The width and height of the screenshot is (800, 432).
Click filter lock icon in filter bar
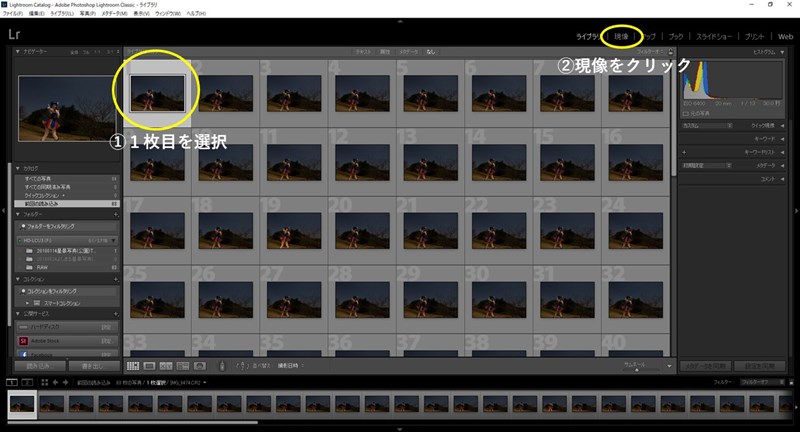click(670, 52)
